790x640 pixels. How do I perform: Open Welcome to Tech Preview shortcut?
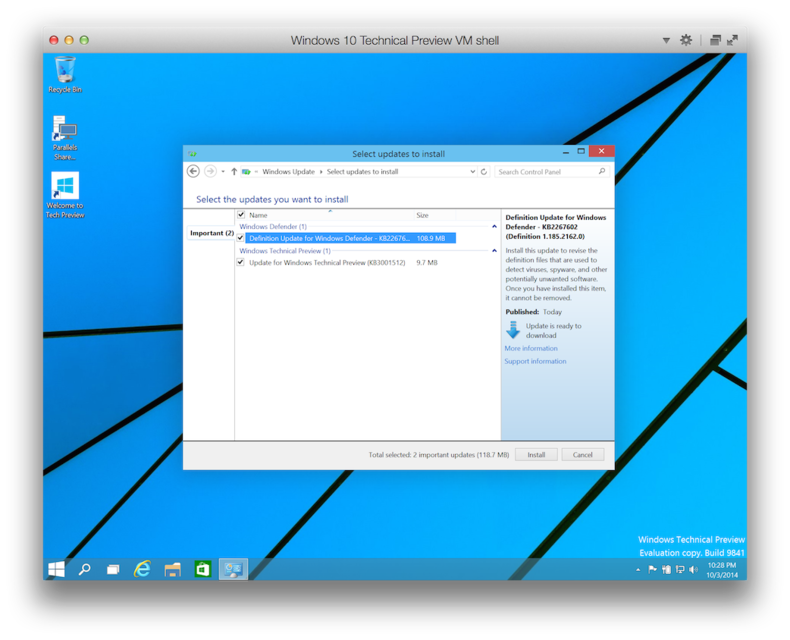(65, 195)
